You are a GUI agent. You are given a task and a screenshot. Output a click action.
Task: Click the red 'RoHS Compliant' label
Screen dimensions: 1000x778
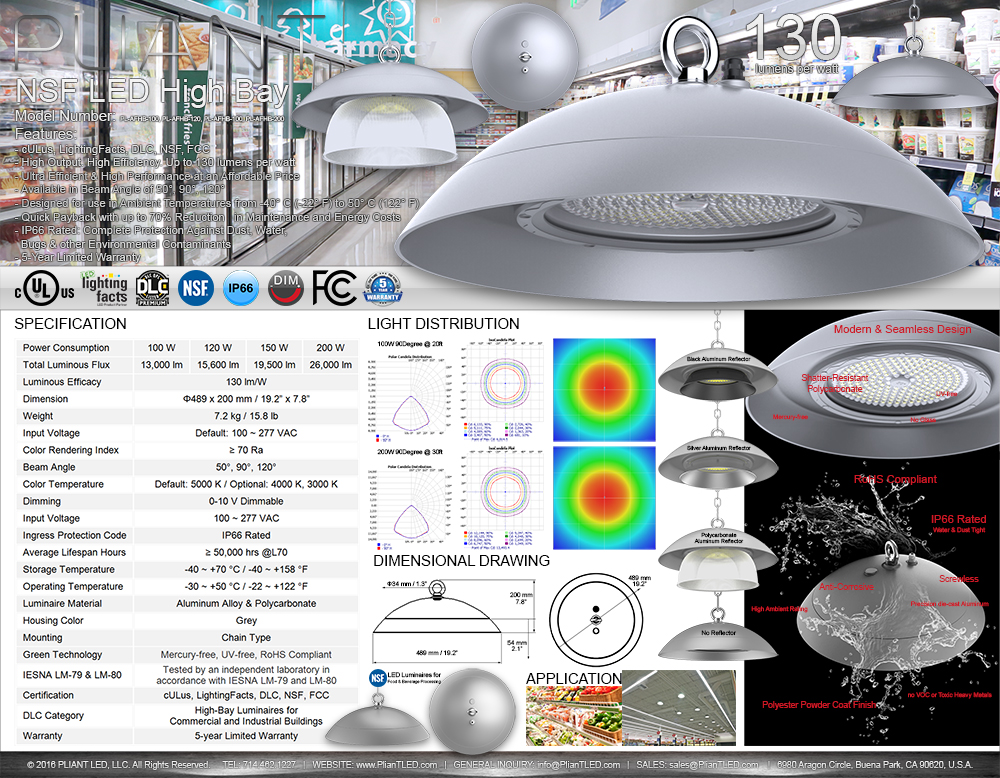895,479
